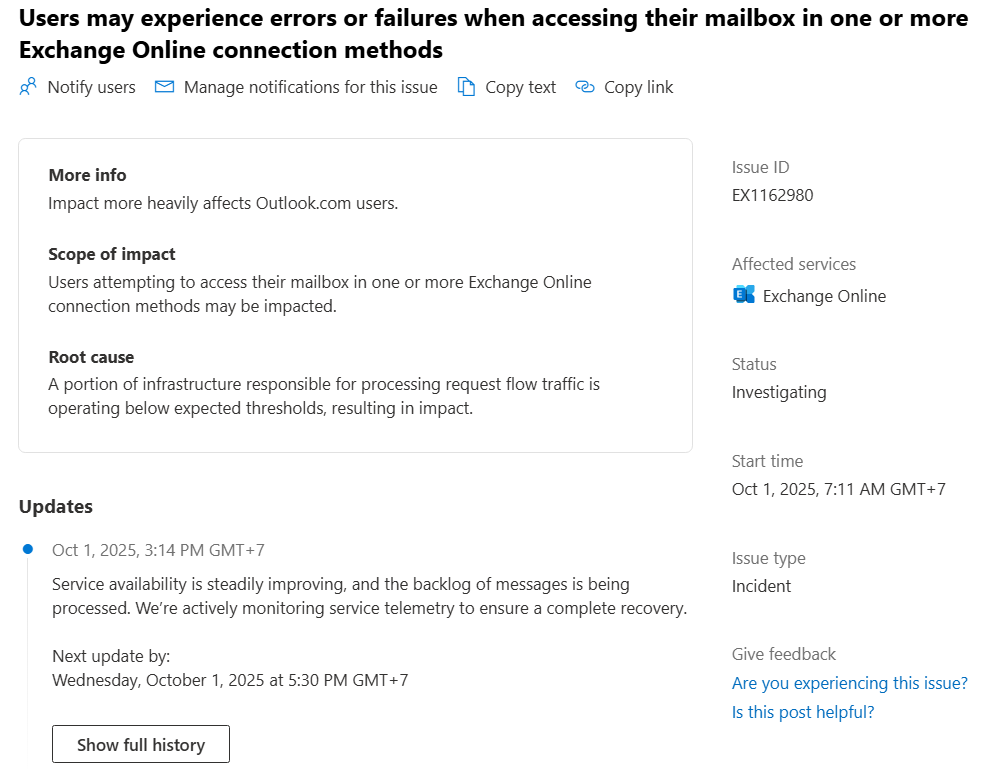
Task: Click the Investigating status text
Action: 779,392
